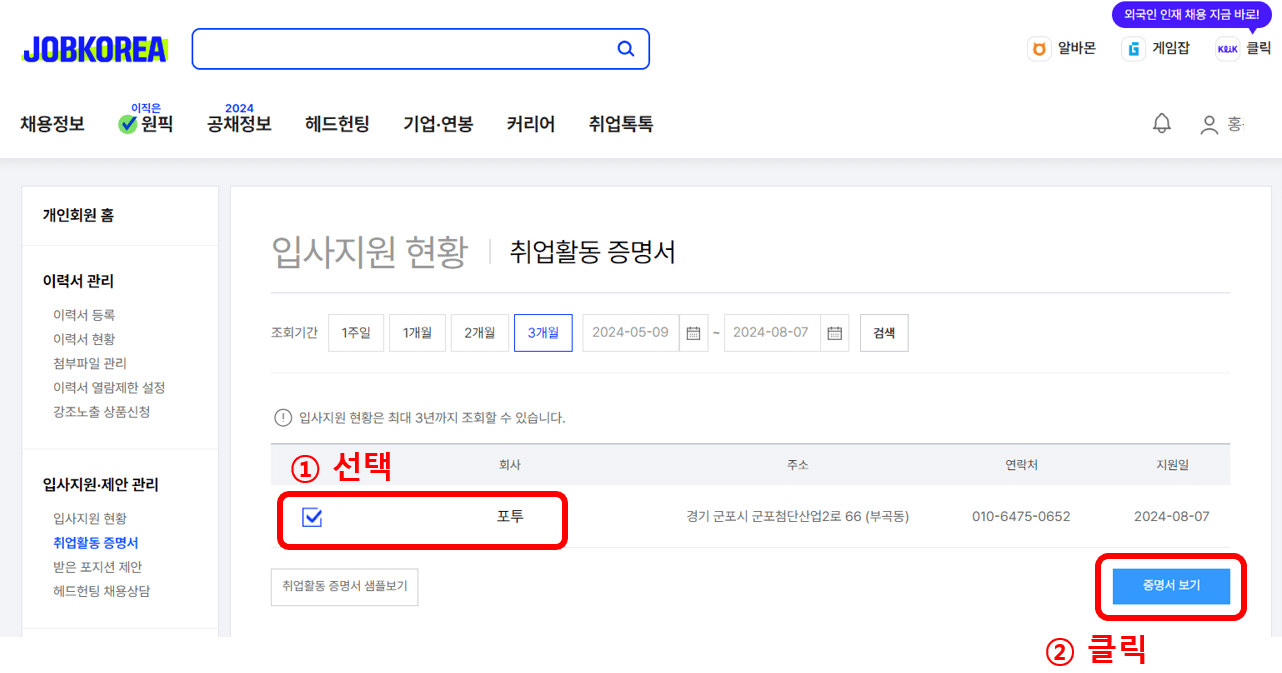This screenshot has height=673, width=1282.
Task: Open the 홍 profile person icon
Action: (x=1208, y=122)
